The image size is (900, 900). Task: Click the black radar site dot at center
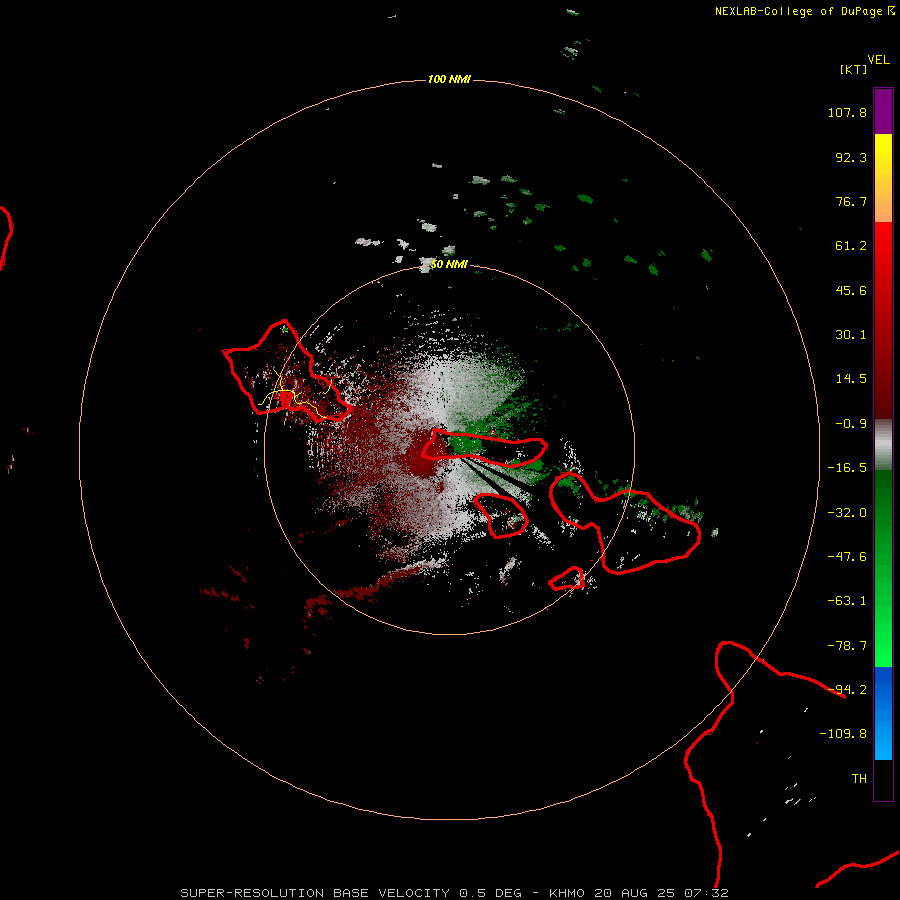click(451, 449)
